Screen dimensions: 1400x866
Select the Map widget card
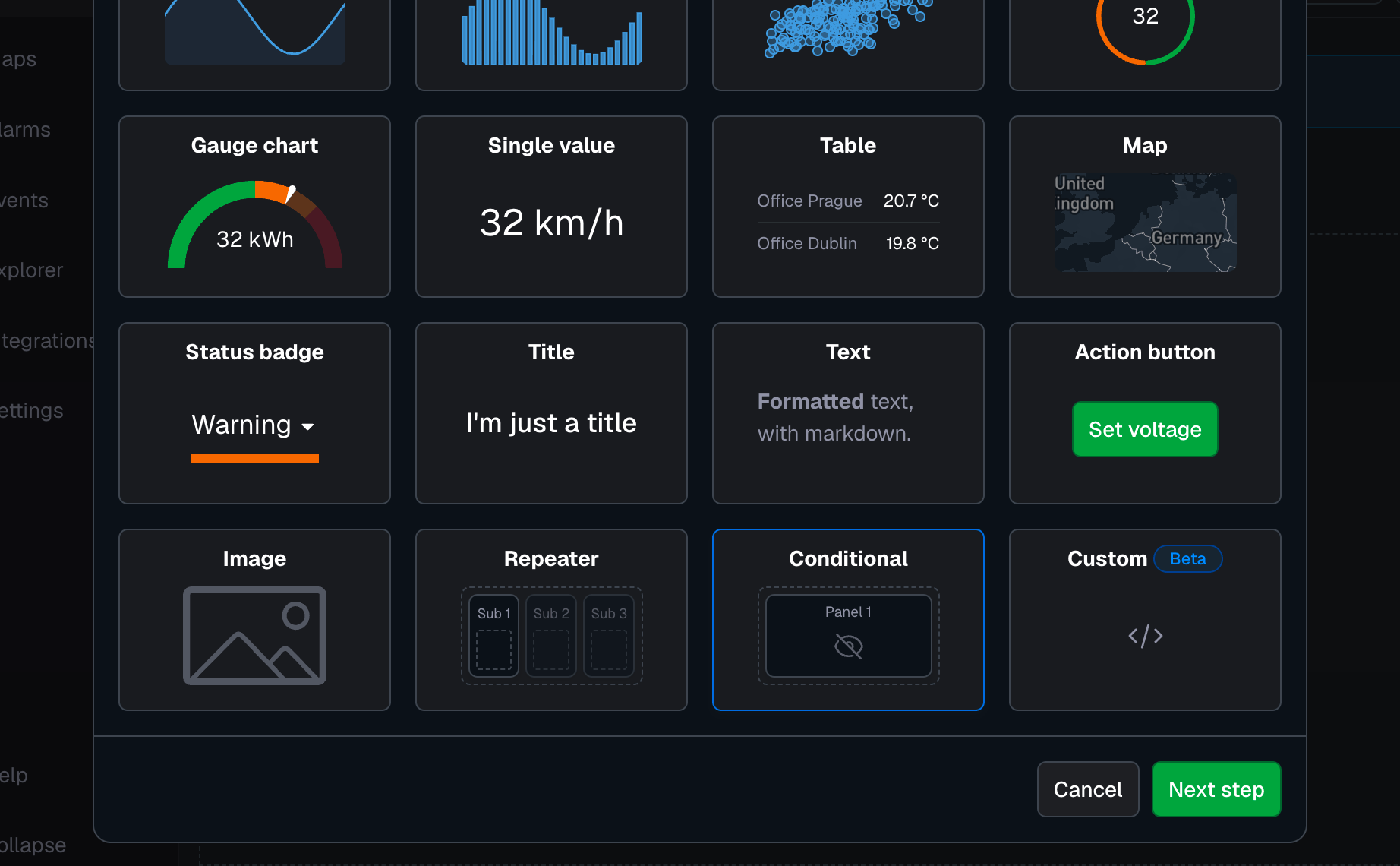[x=1145, y=207]
